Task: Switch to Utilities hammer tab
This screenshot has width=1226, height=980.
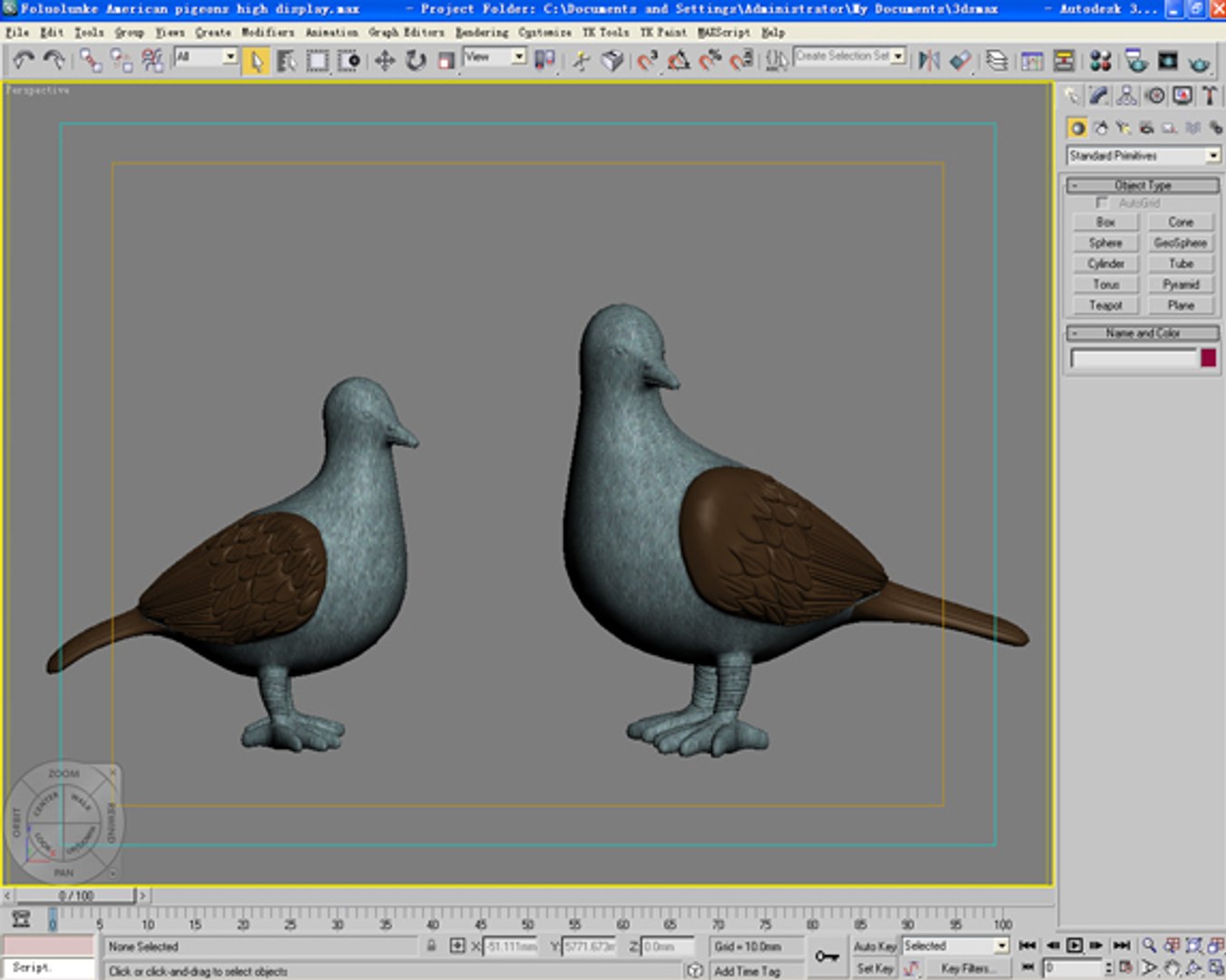Action: tap(1209, 95)
